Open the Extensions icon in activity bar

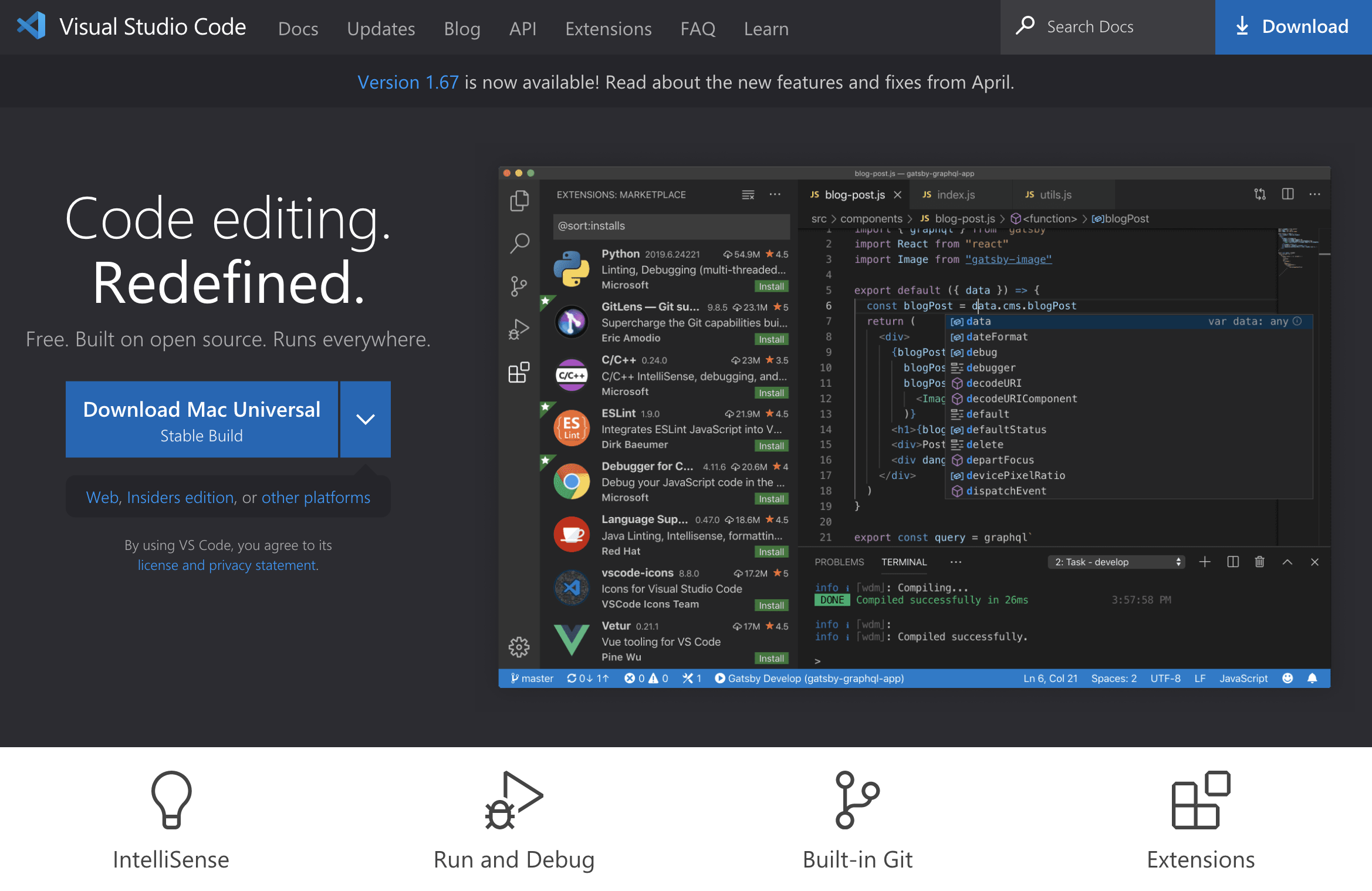519,372
